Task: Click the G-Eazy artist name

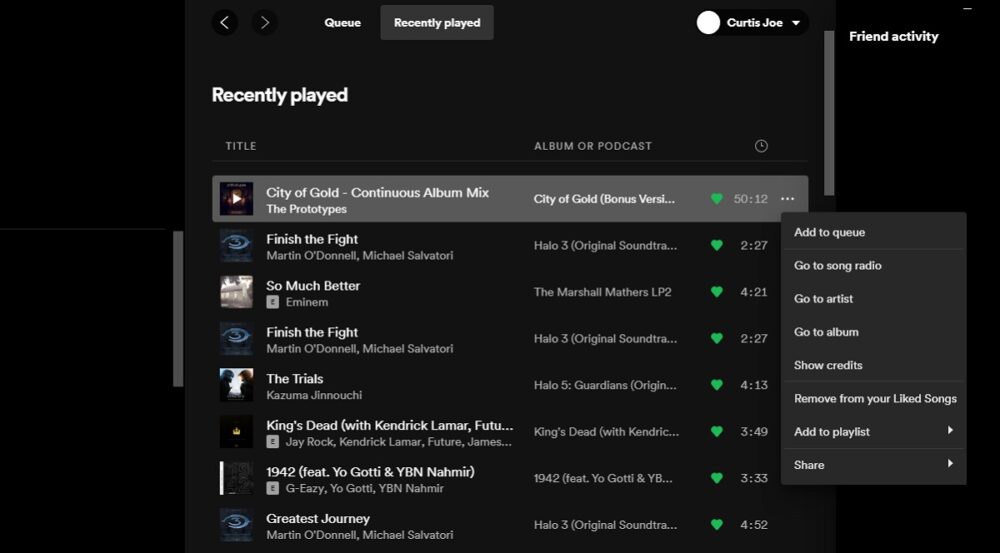Action: (304, 489)
